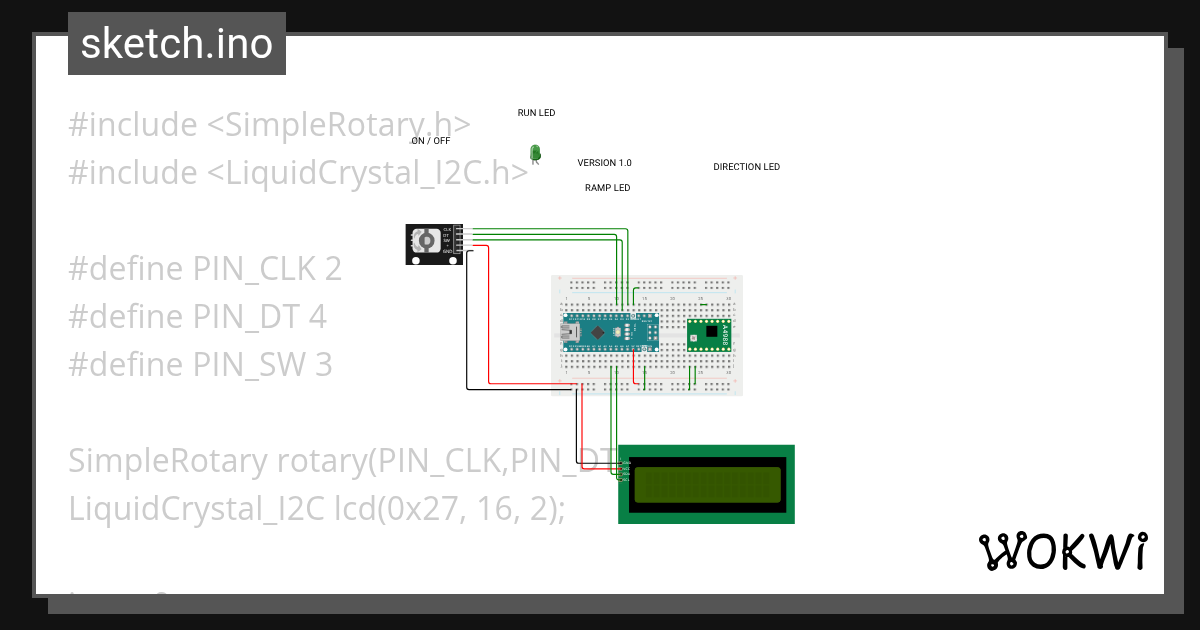Screen dimensions: 1200x630
Task: Click the #define PIN_CLK 2 code line
Action: tap(205, 269)
